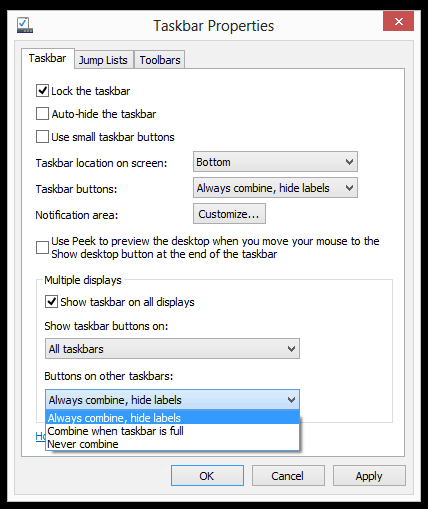This screenshot has width=428, height=509.
Task: Open the All taskbars dropdown
Action: coord(172,349)
